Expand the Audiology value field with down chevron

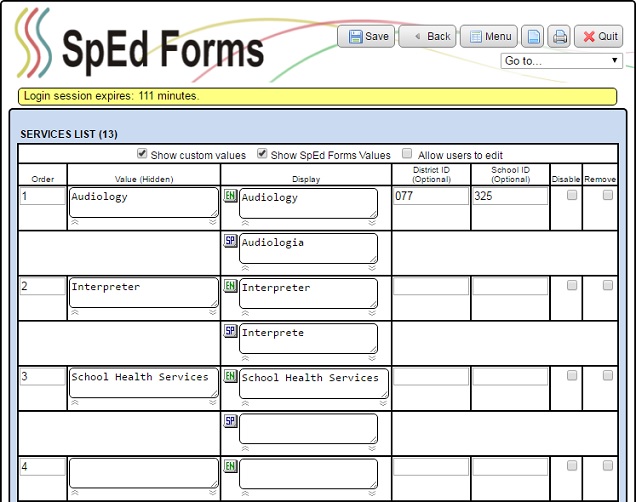(x=212, y=223)
